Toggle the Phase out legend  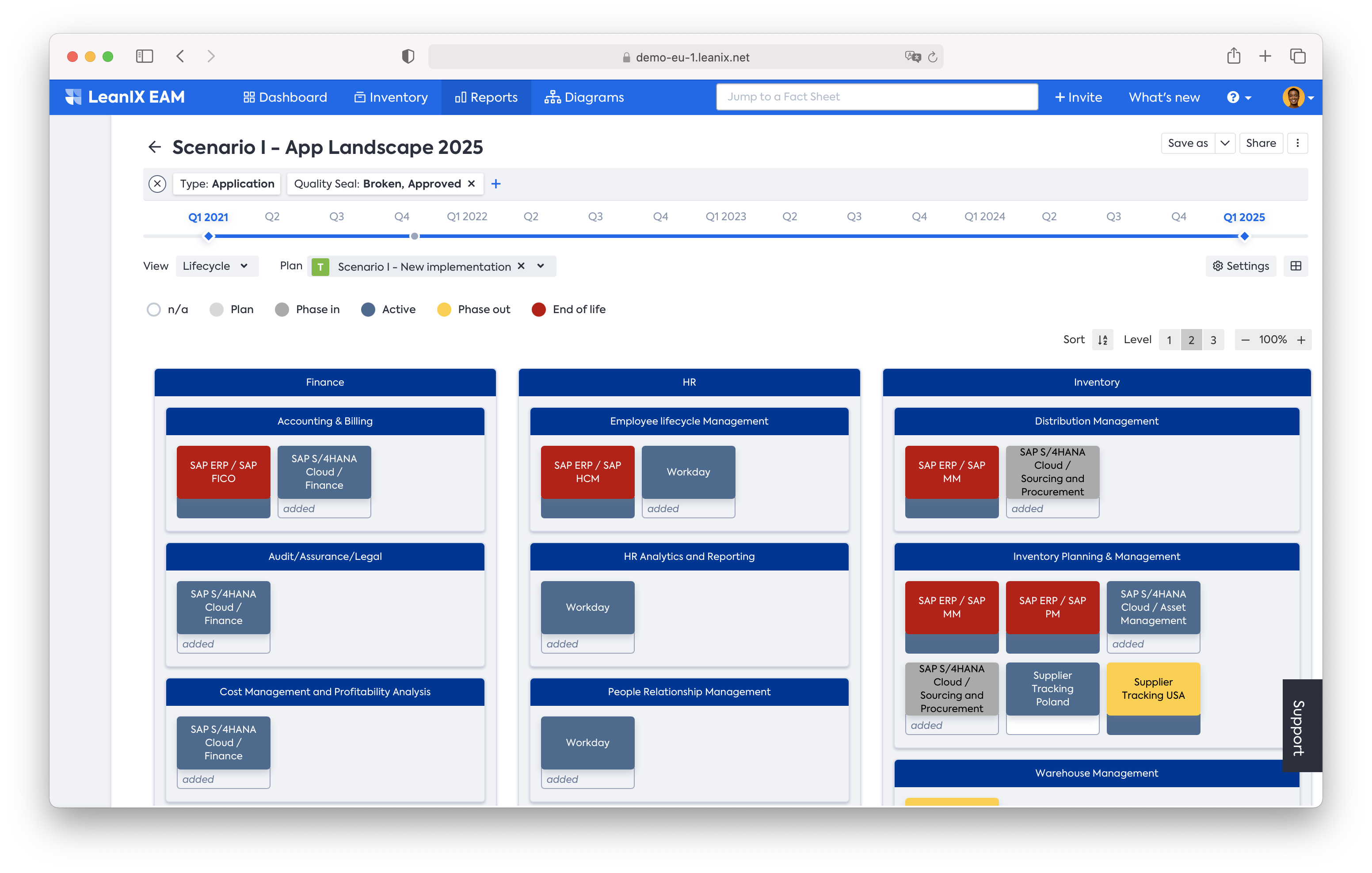pos(473,309)
